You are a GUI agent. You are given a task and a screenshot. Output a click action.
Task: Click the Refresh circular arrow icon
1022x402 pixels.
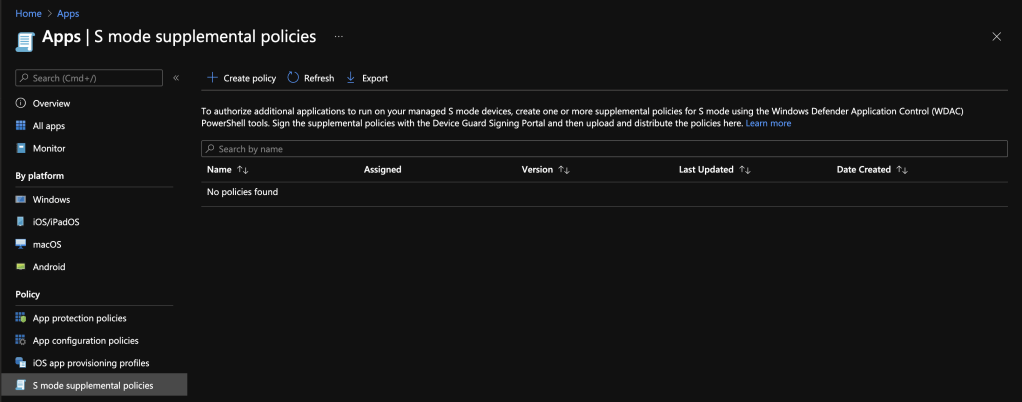click(293, 78)
